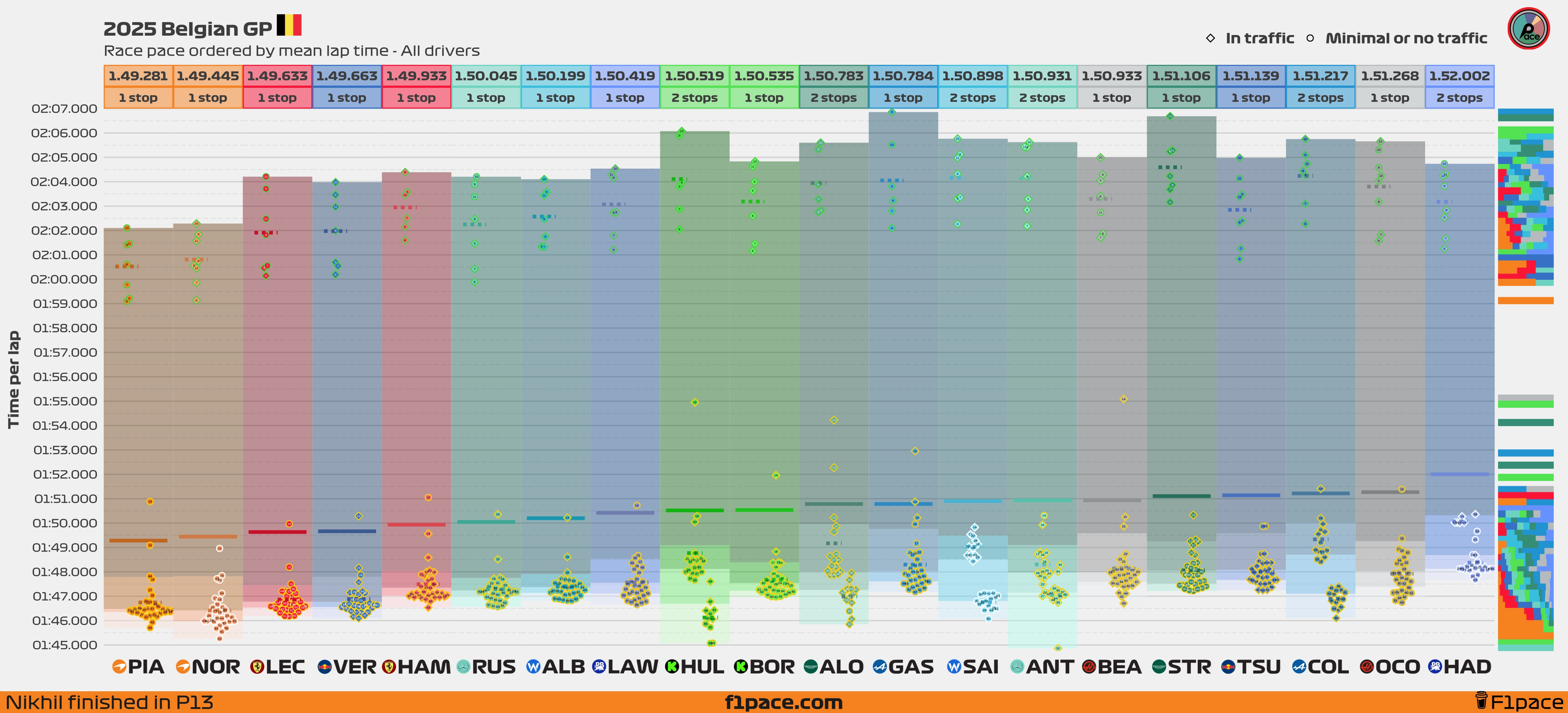Click the Ferrari logo beside LEC

[258, 667]
